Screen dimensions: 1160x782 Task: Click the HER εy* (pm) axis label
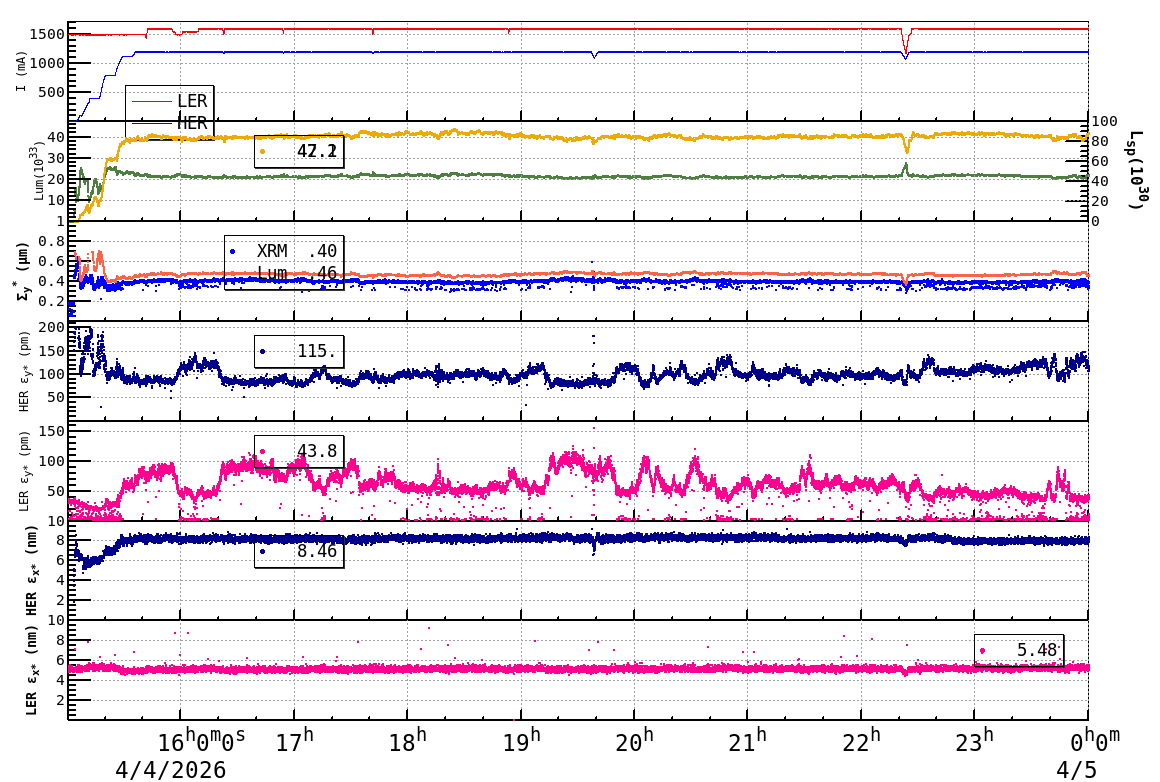pyautogui.click(x=24, y=372)
